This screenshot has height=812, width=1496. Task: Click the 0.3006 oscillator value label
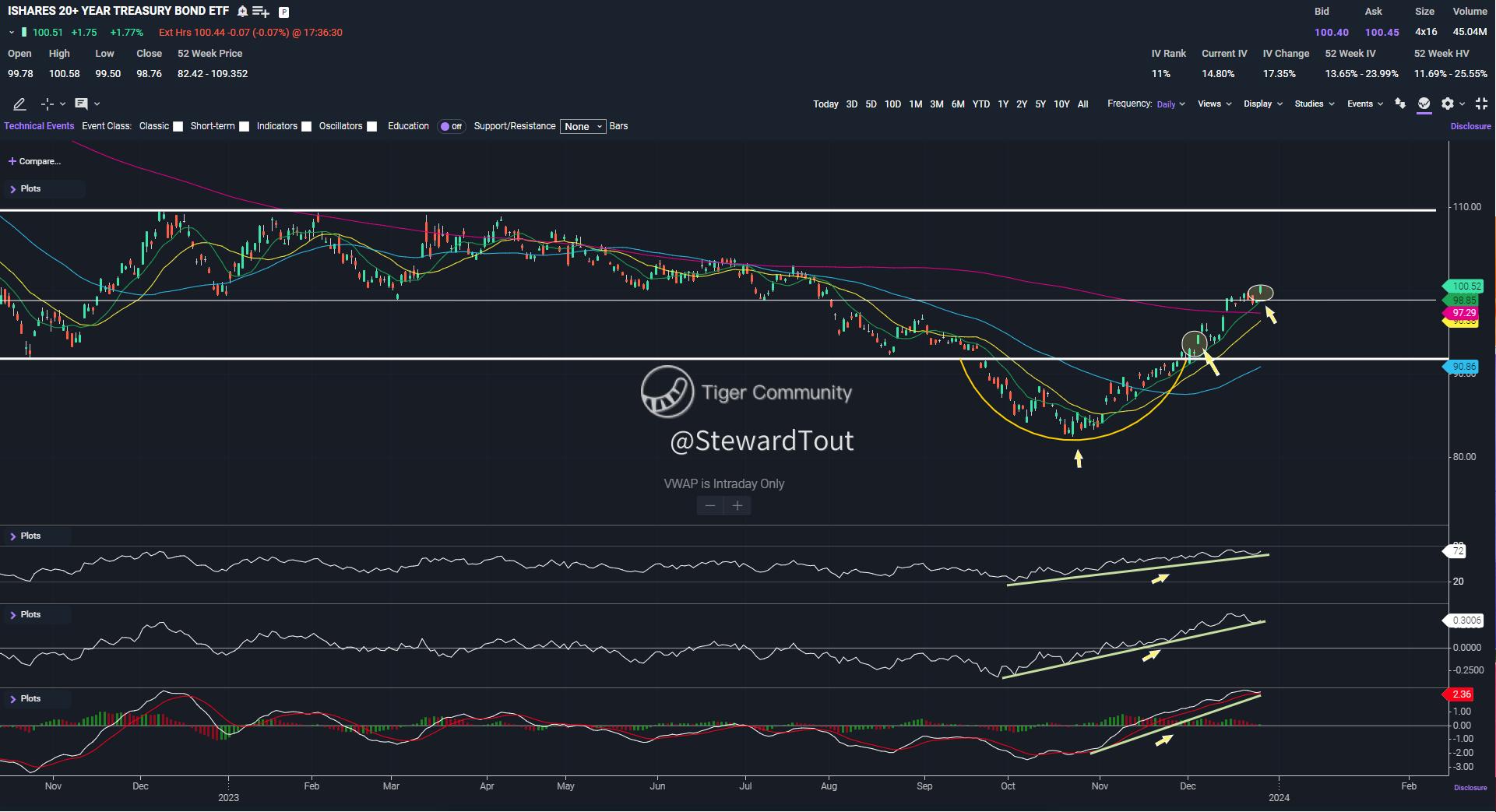coord(1464,620)
